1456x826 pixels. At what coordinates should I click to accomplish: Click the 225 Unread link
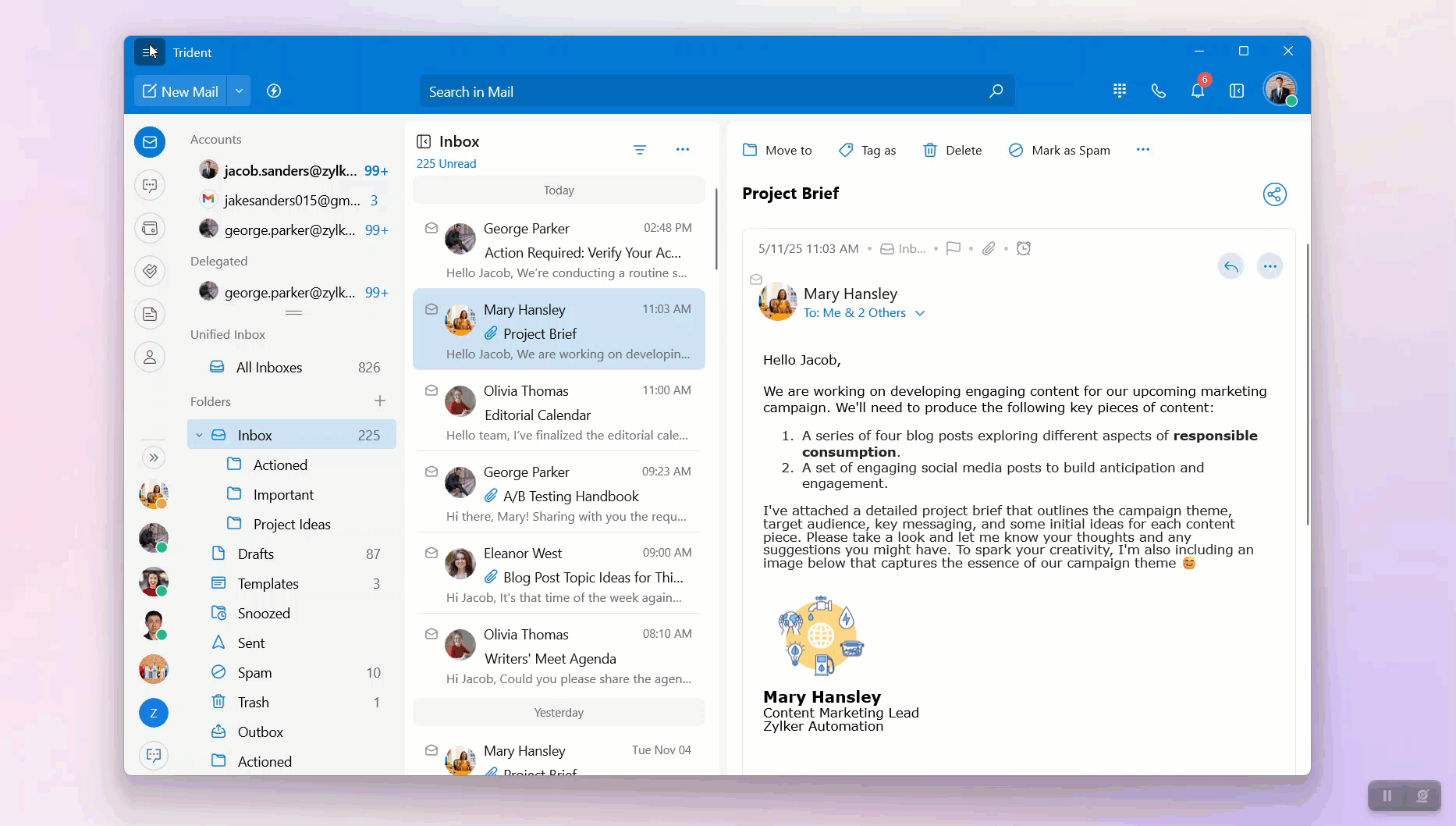pos(446,164)
